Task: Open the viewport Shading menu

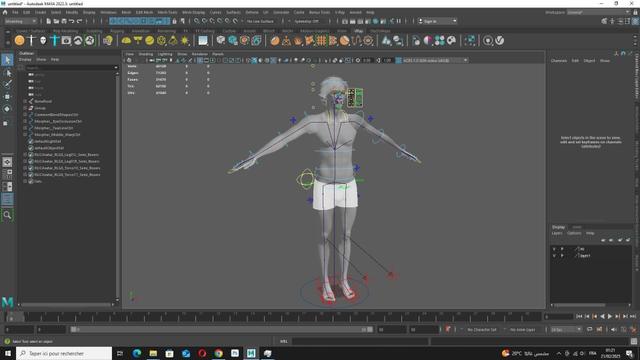Action: tap(146, 54)
